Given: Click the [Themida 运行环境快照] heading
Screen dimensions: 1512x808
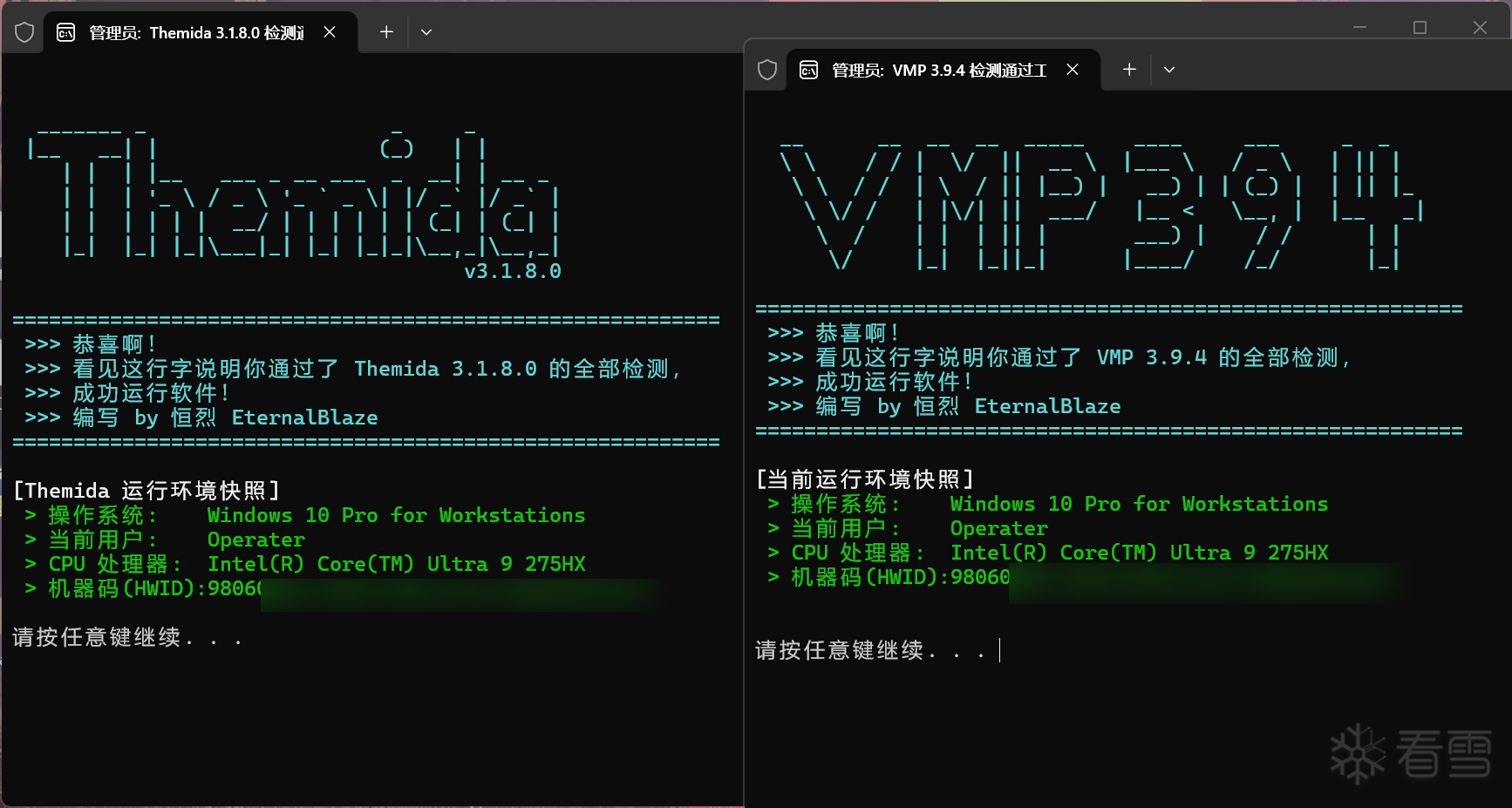Looking at the screenshot, I should [x=146, y=491].
